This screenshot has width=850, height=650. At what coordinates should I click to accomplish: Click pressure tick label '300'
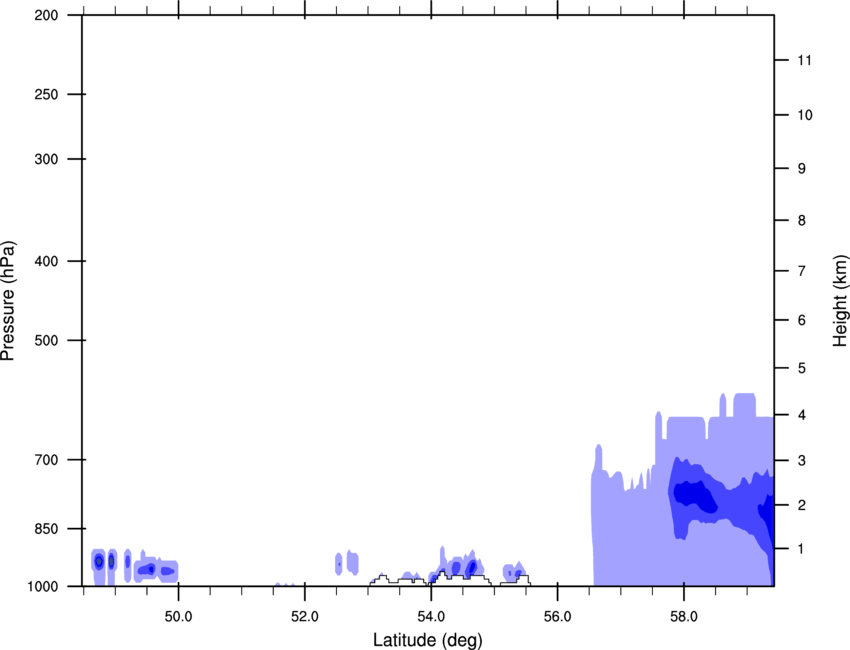point(46,159)
